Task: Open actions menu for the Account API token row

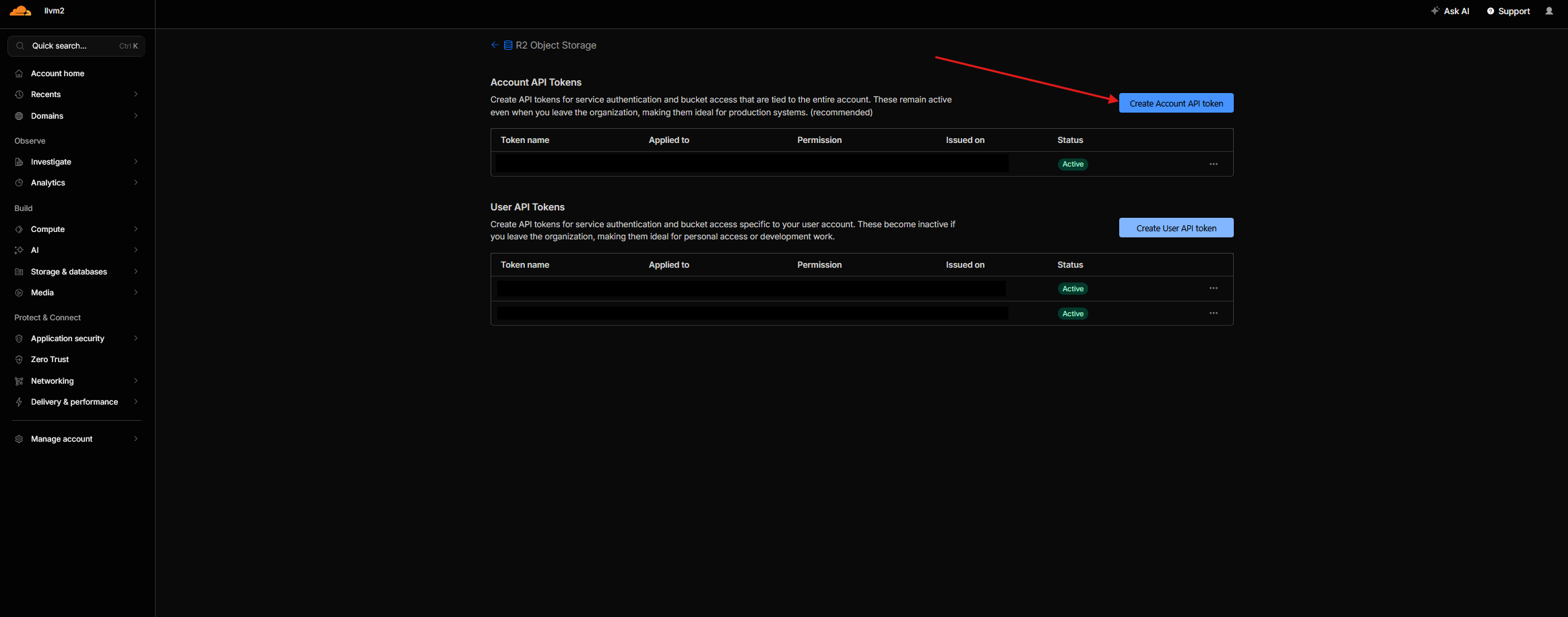Action: (1214, 164)
